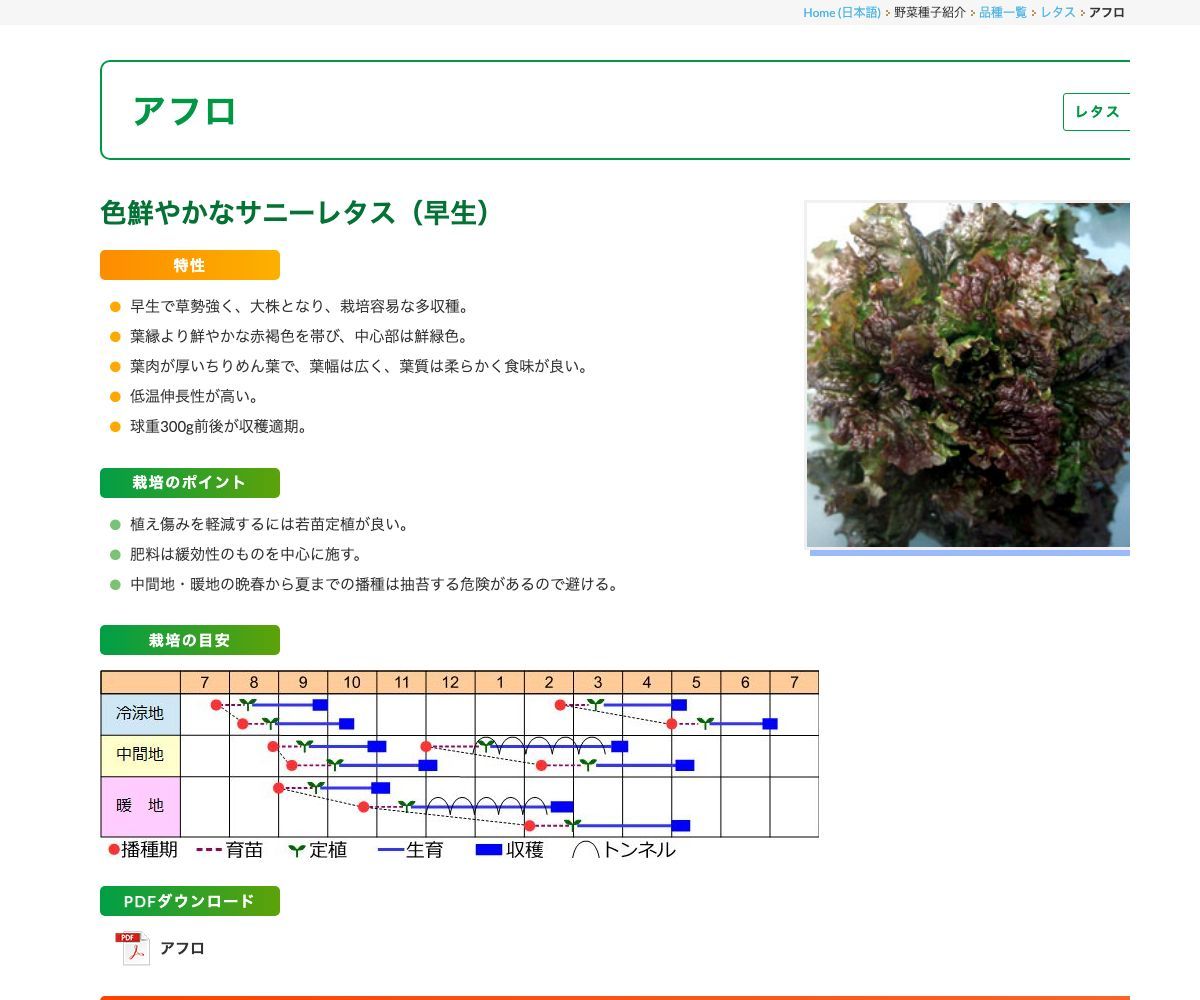
Task: Click the レタス button at top right
Action: pos(1097,112)
